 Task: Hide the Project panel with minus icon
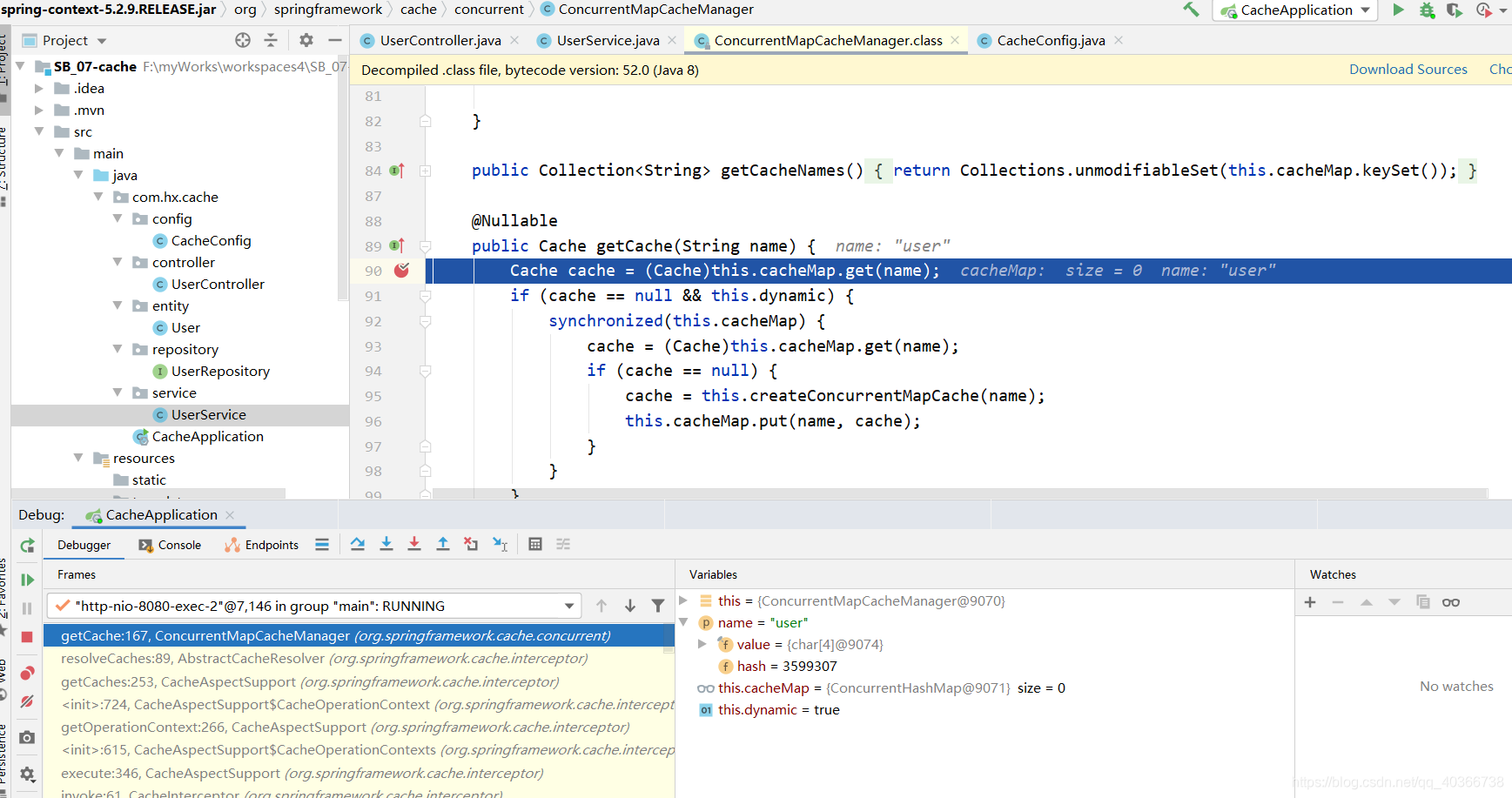[x=334, y=40]
